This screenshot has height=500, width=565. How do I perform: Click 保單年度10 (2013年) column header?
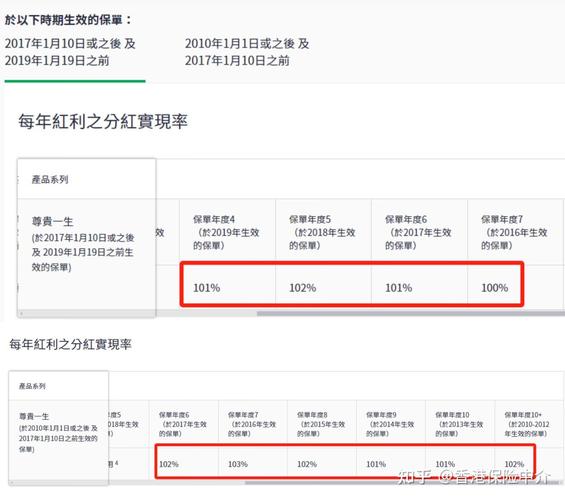tap(459, 424)
